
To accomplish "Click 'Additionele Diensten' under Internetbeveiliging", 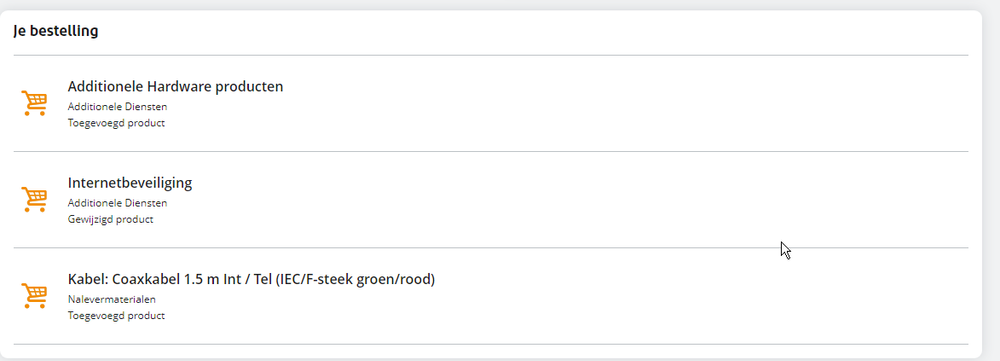I will pos(117,203).
